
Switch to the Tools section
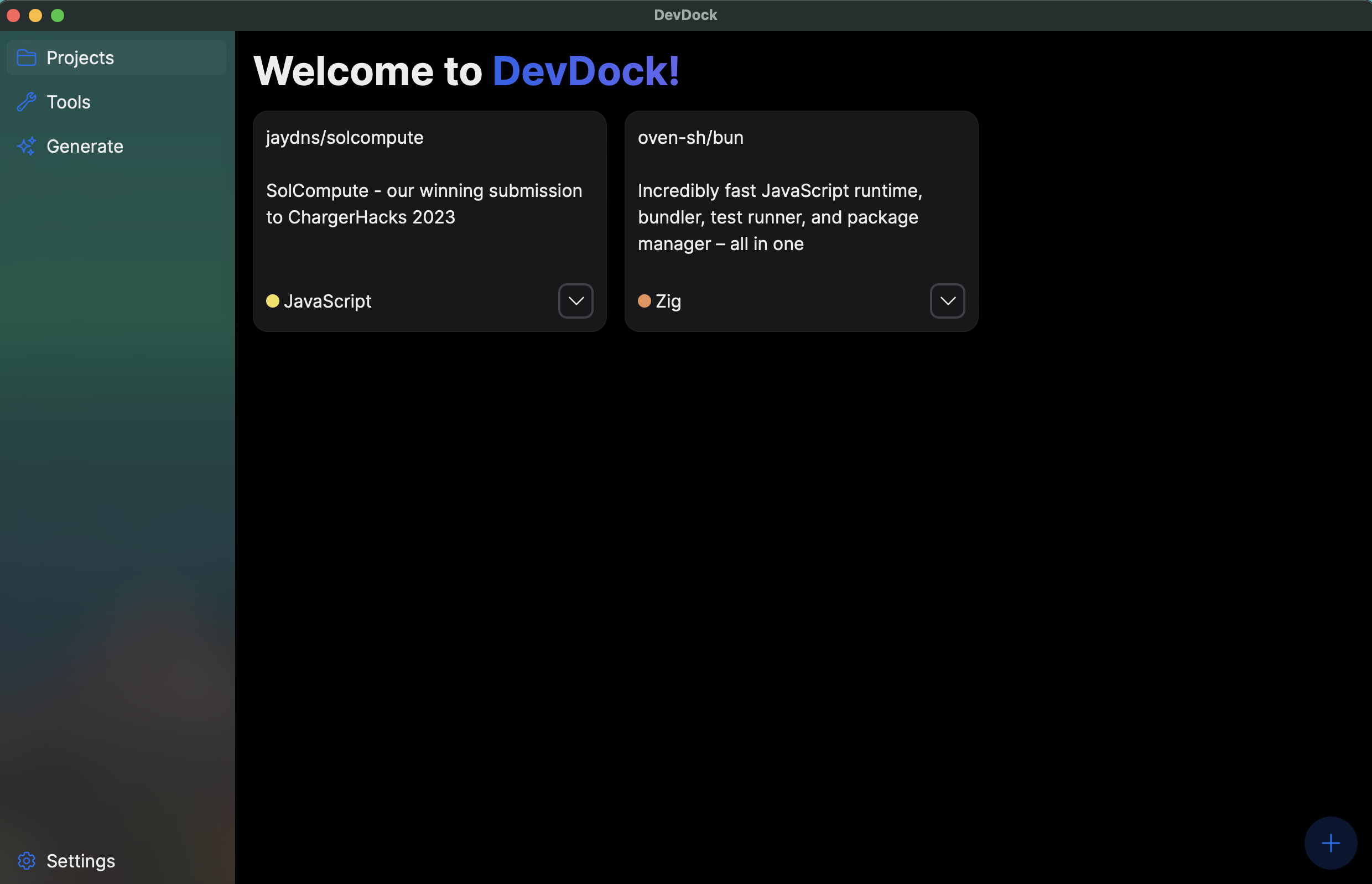click(68, 102)
